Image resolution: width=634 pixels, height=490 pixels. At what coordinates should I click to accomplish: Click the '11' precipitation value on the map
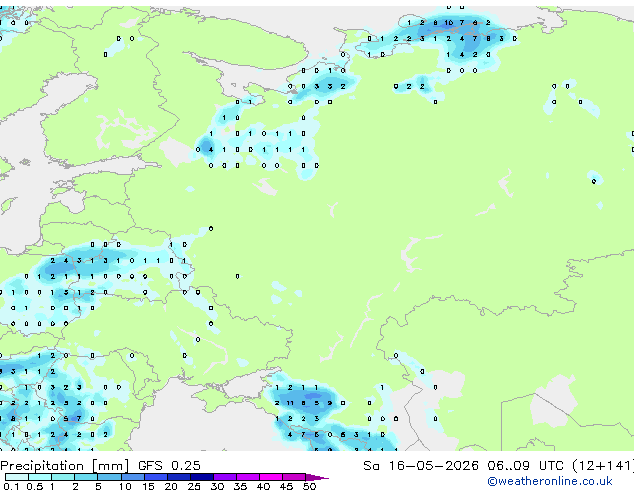point(290,403)
